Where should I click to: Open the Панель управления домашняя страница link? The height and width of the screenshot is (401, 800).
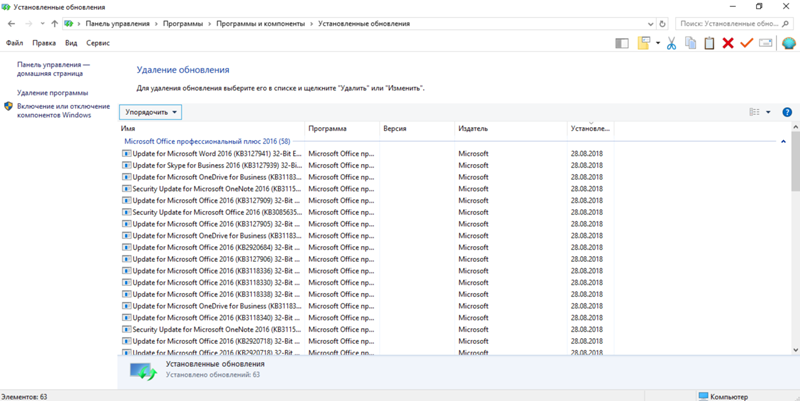coord(54,69)
